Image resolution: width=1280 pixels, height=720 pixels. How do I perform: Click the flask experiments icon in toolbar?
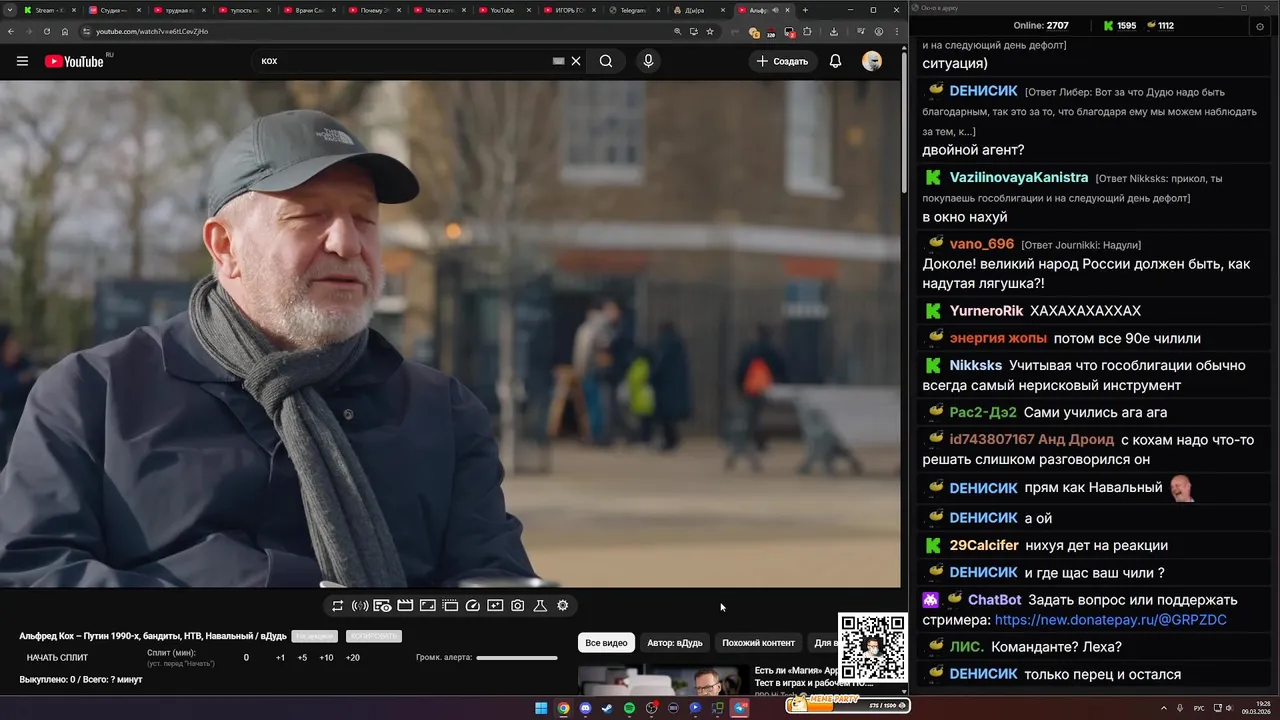click(540, 606)
